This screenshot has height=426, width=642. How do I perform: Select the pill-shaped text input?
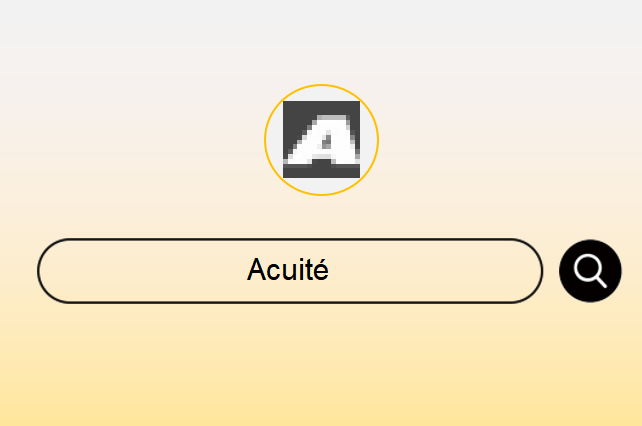(290, 271)
